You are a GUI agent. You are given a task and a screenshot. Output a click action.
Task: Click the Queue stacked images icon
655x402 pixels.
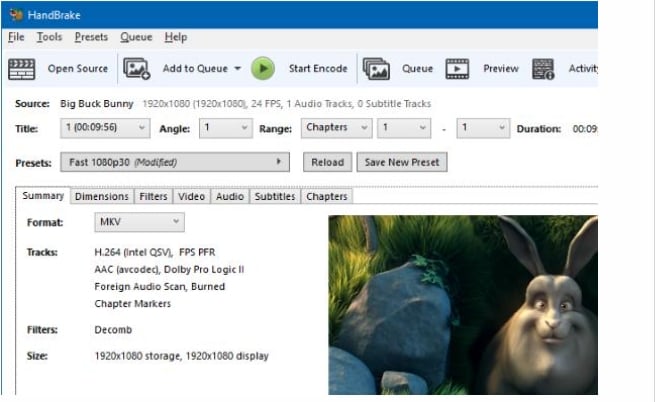click(376, 69)
